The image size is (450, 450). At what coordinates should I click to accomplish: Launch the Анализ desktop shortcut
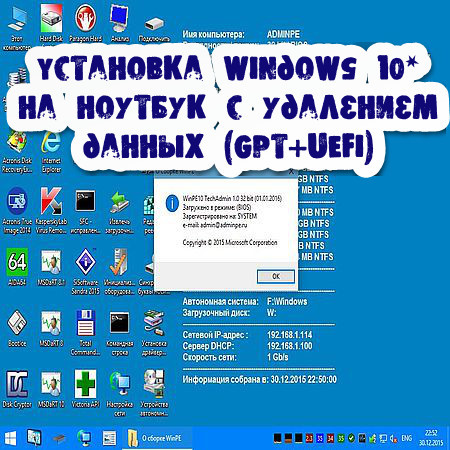pyautogui.click(x=120, y=24)
